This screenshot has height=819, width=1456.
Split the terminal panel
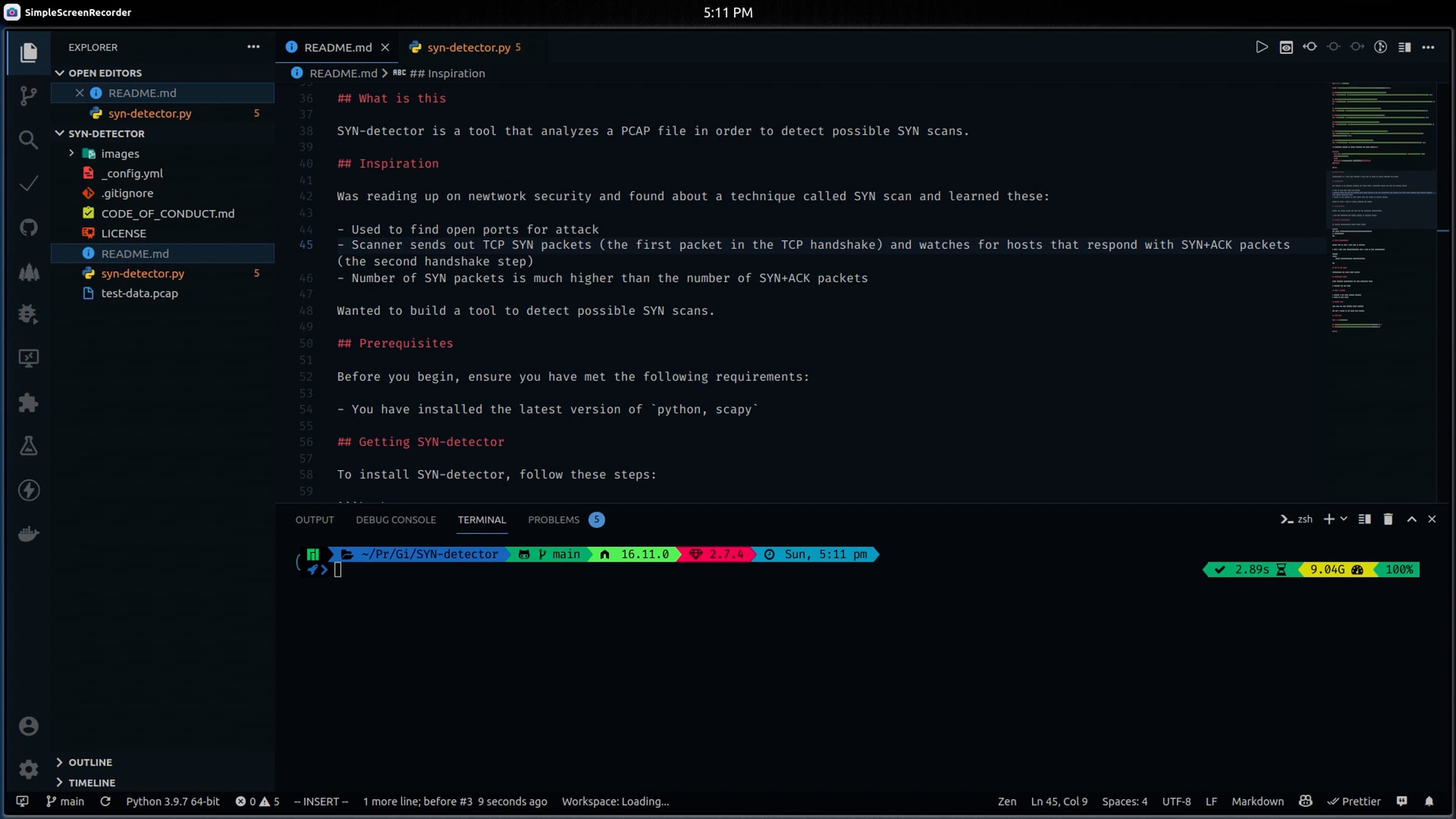pos(1364,519)
